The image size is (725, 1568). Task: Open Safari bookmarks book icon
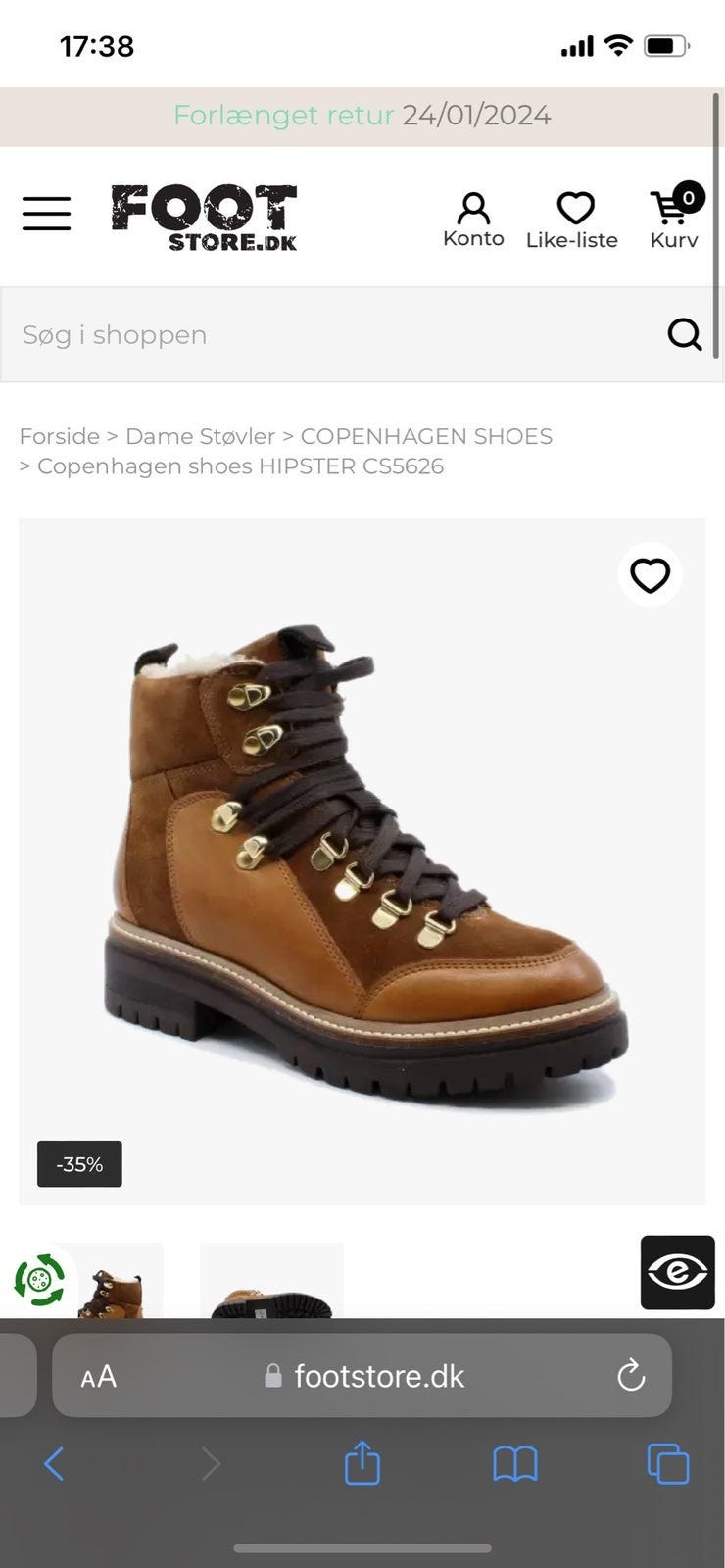click(x=515, y=1464)
